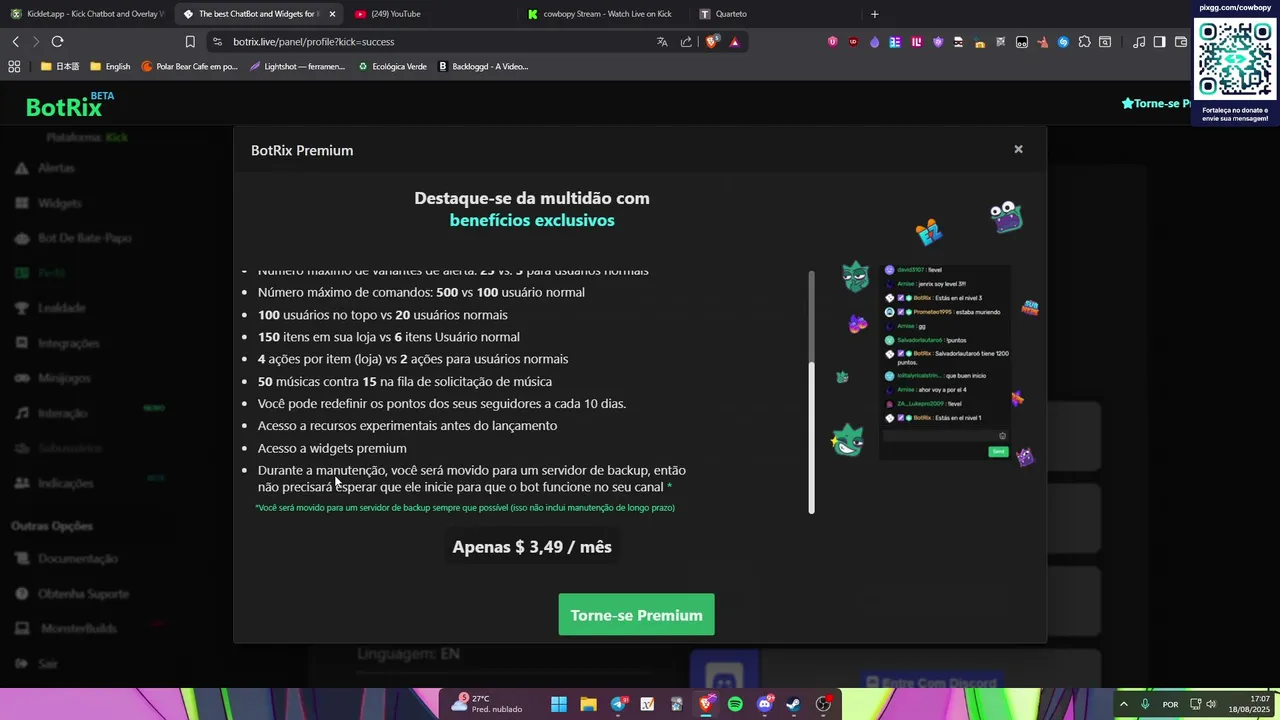Click the Torne-se Premium green button
1280x720 pixels.
point(636,615)
